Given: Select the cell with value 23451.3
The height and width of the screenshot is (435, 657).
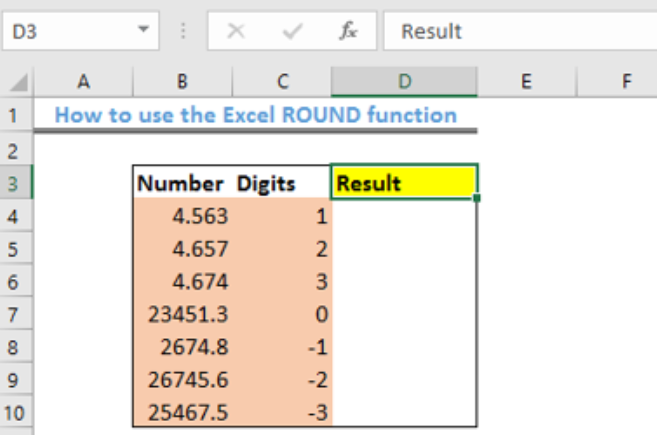Looking at the screenshot, I should pyautogui.click(x=183, y=314).
